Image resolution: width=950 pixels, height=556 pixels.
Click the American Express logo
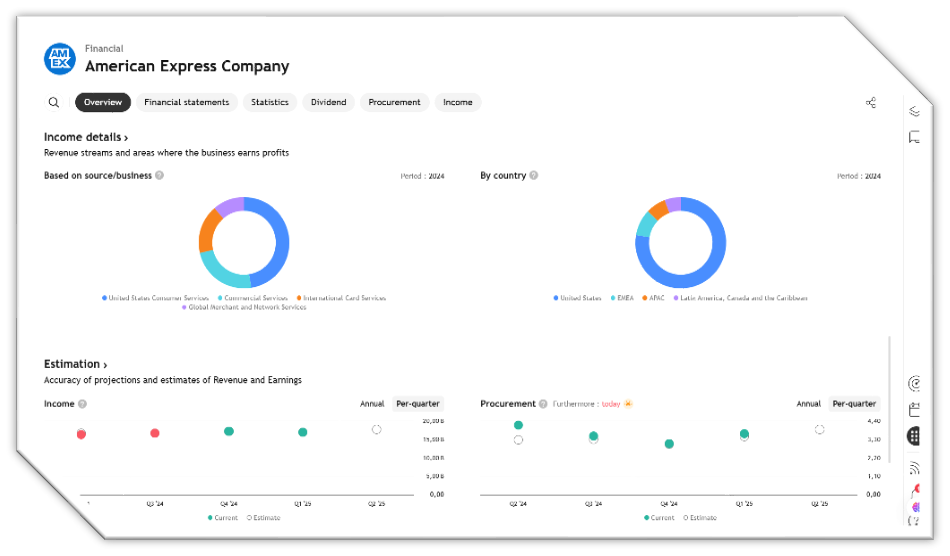[59, 59]
